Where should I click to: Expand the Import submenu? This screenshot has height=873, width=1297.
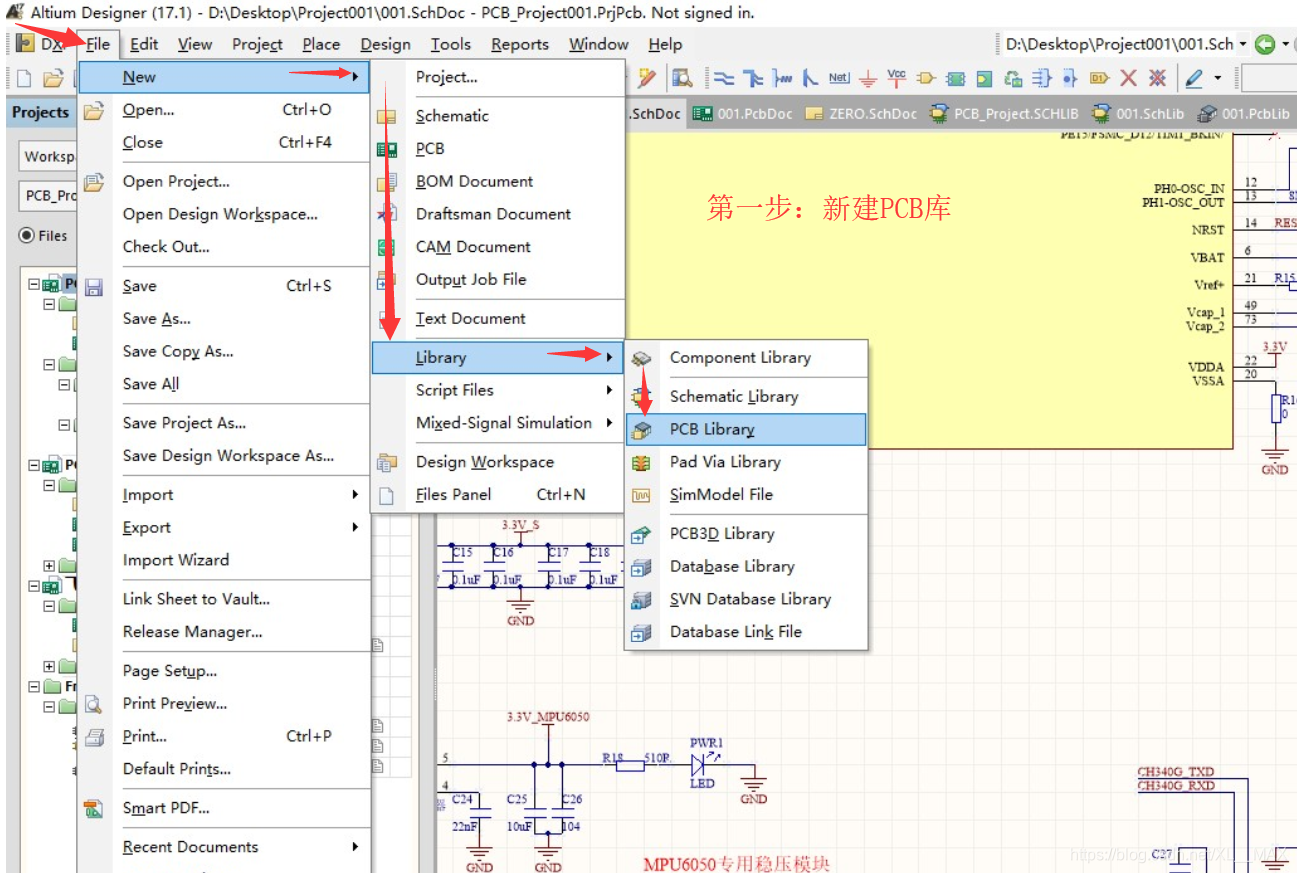225,495
